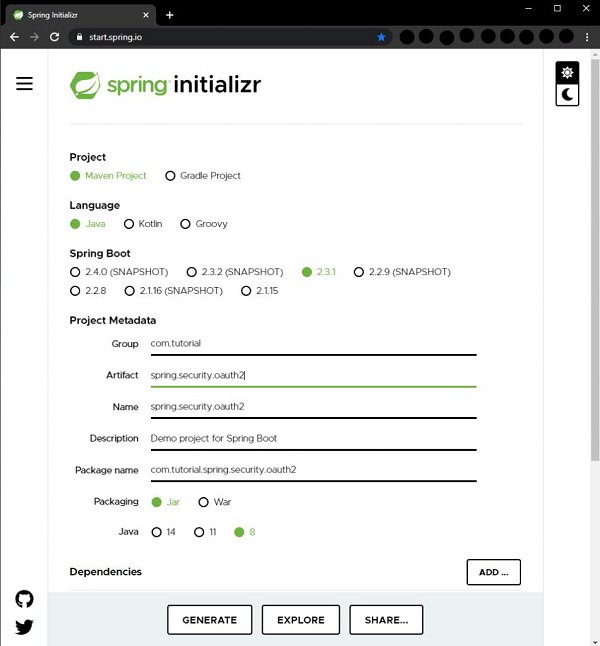This screenshot has width=600, height=646.
Task: Set packaging to War
Action: point(204,502)
